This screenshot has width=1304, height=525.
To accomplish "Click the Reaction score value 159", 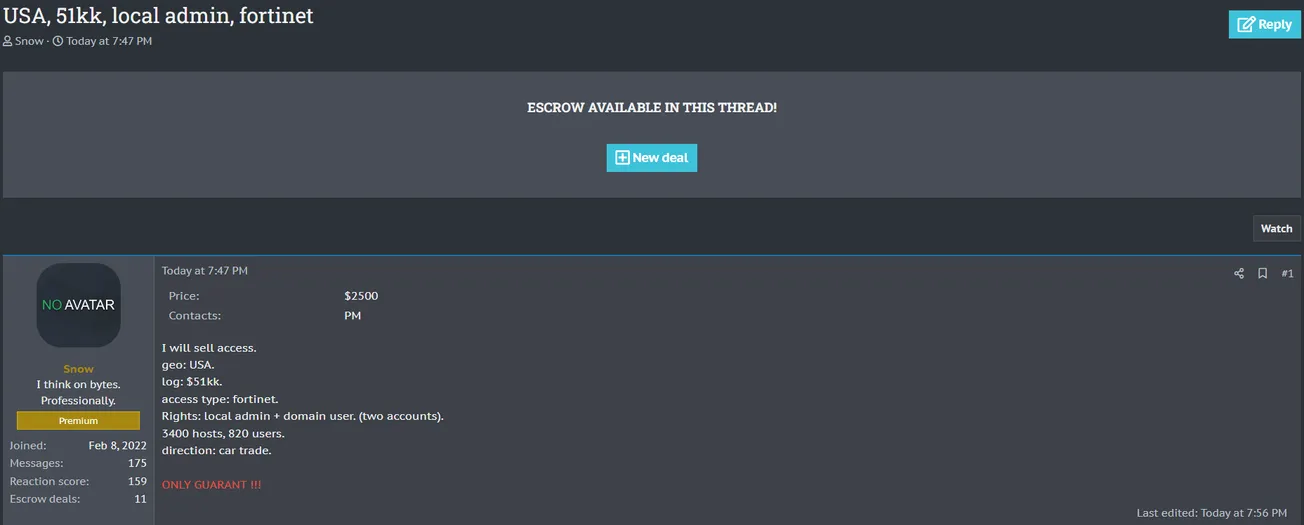I will click(137, 481).
